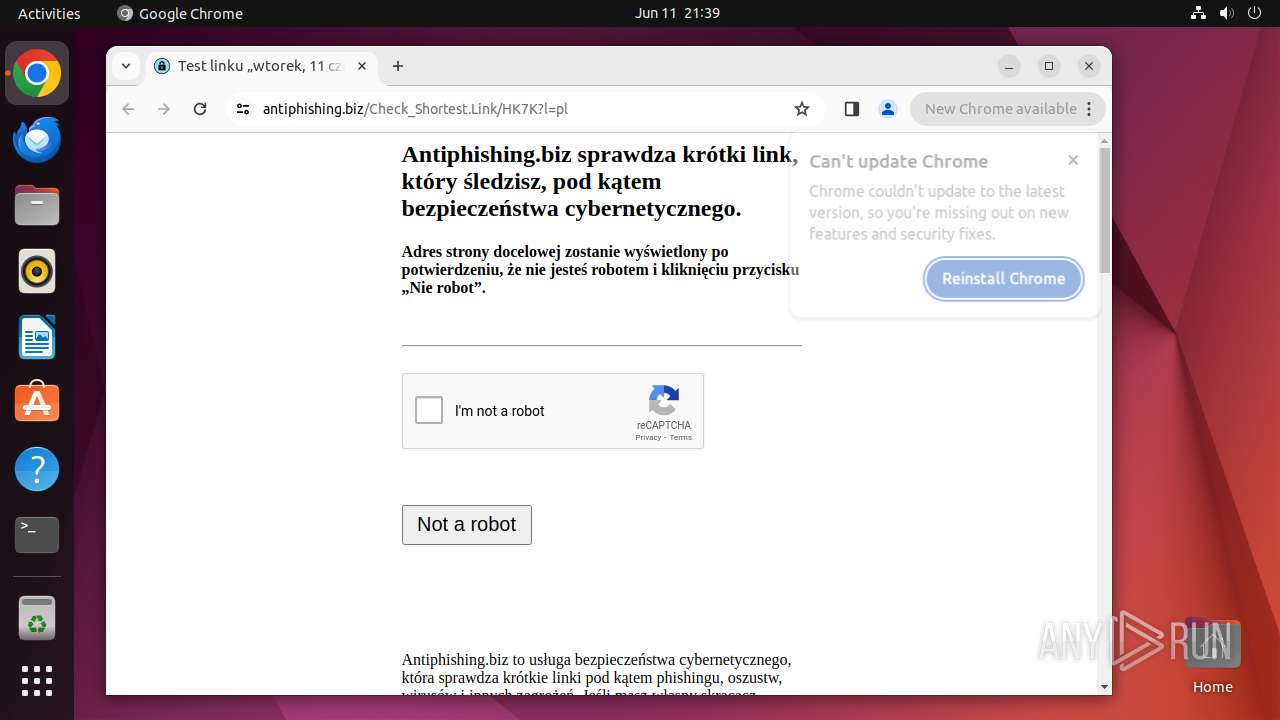Minimize the Chrome window
Image resolution: width=1280 pixels, height=720 pixels.
pos(1009,66)
